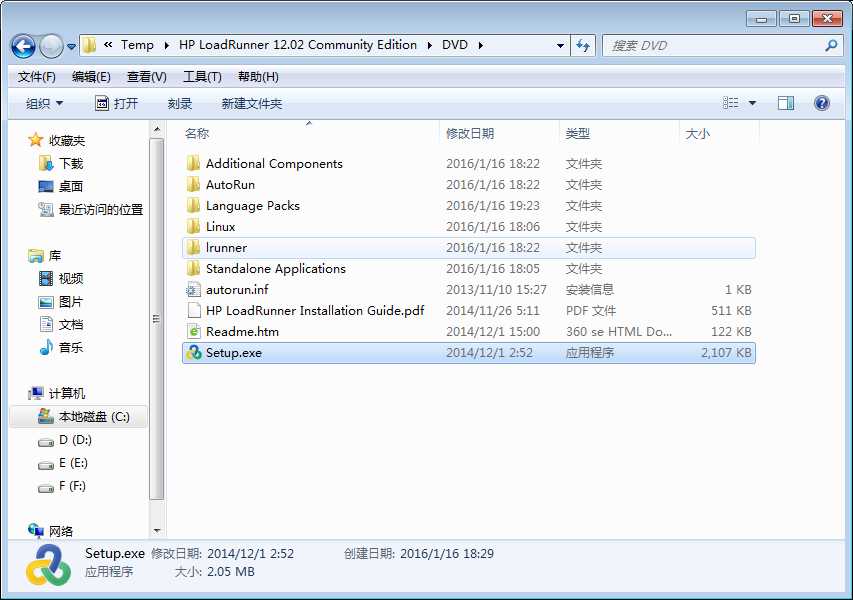Select Temp in the address breadcrumb
The image size is (853, 600).
pos(137,45)
